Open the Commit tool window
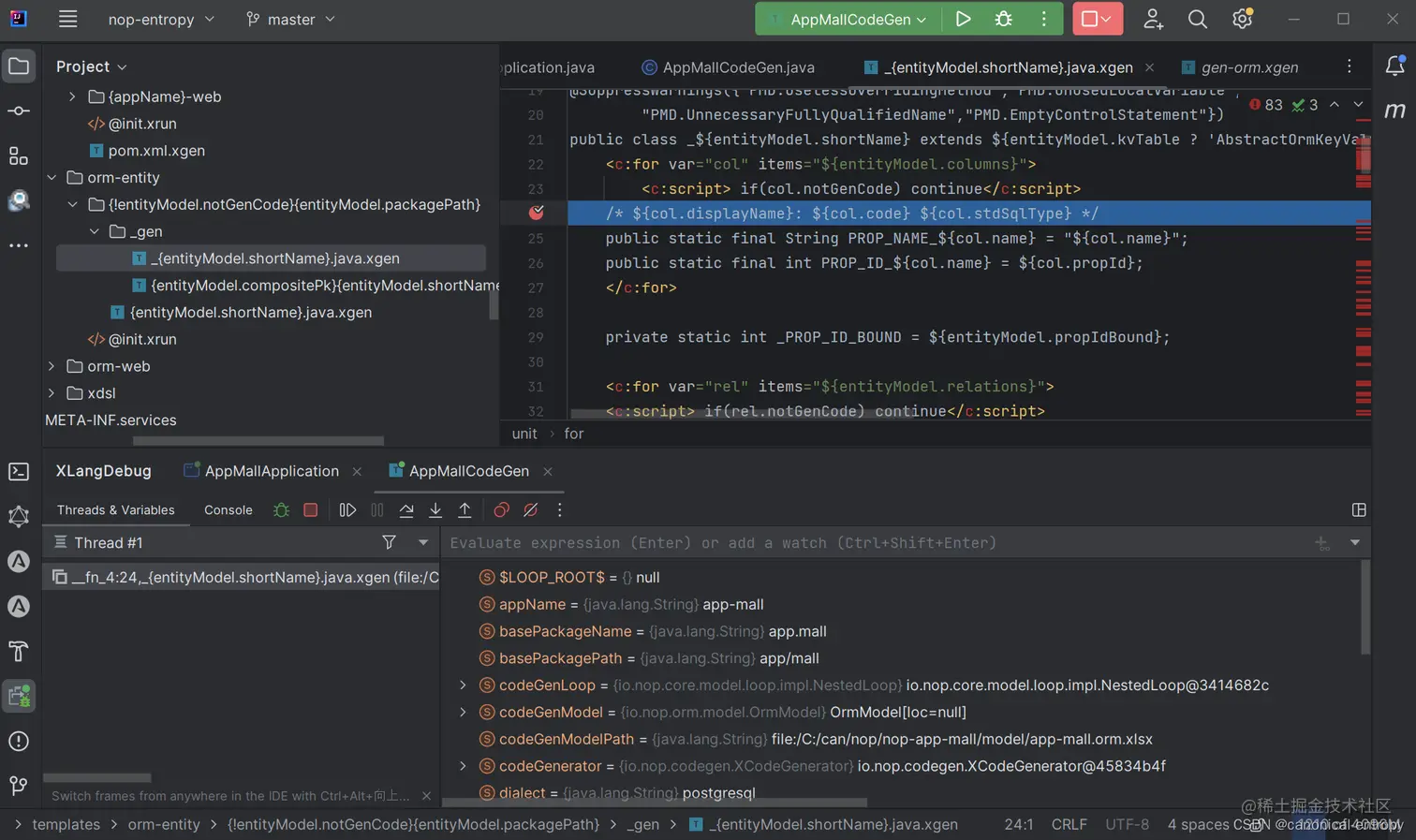This screenshot has width=1416, height=840. point(19,111)
